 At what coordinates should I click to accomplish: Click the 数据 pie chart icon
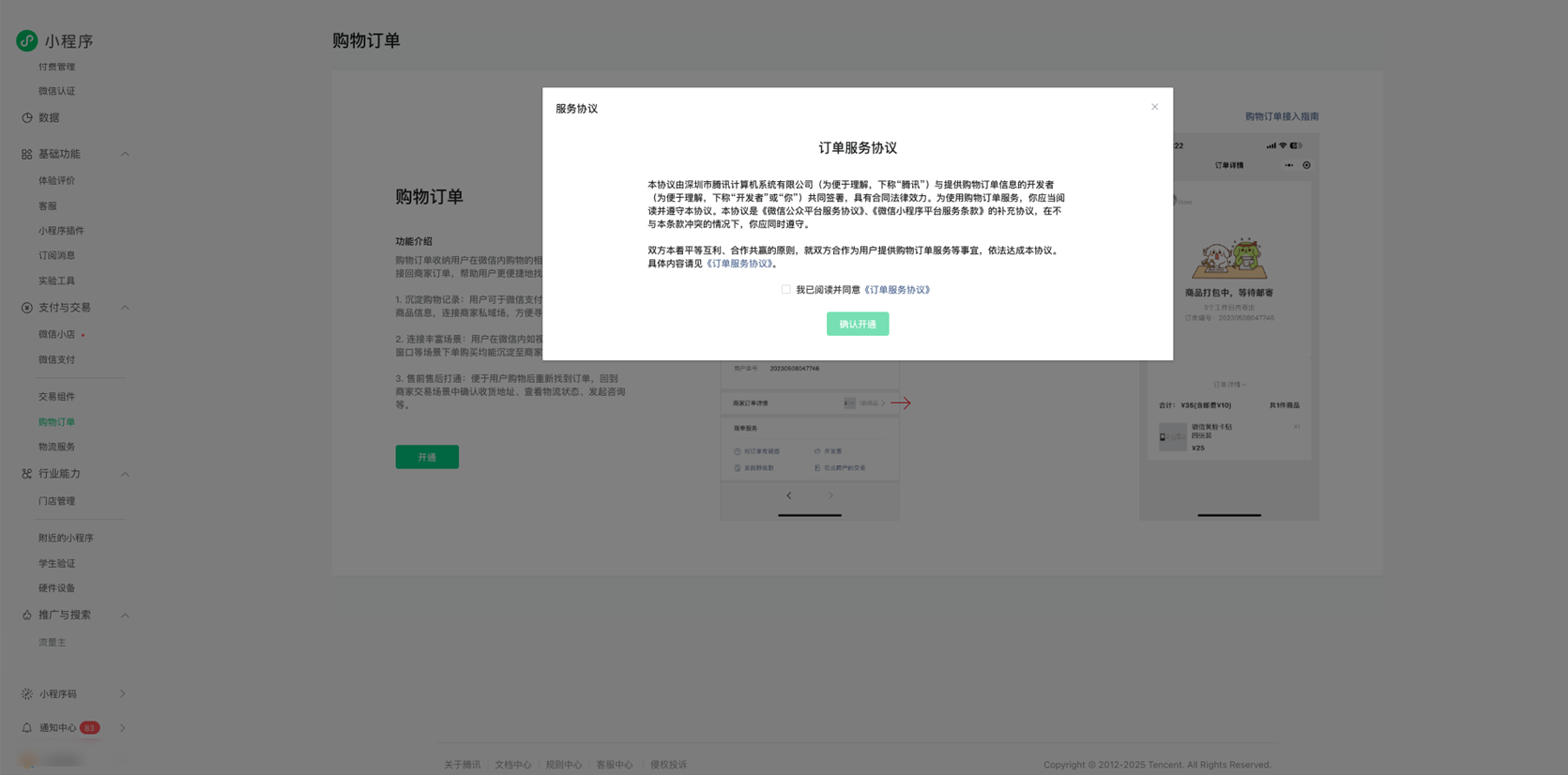pyautogui.click(x=27, y=118)
